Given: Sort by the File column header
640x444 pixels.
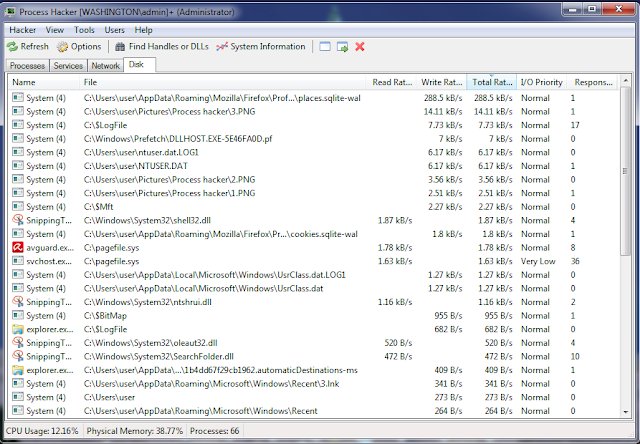Looking at the screenshot, I should 222,82.
